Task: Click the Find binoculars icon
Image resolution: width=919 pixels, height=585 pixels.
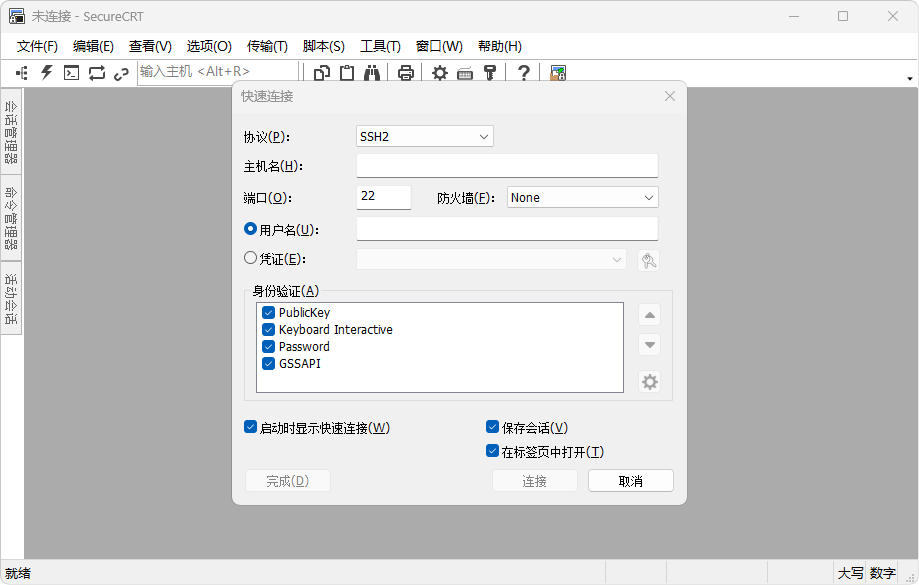Action: [372, 72]
